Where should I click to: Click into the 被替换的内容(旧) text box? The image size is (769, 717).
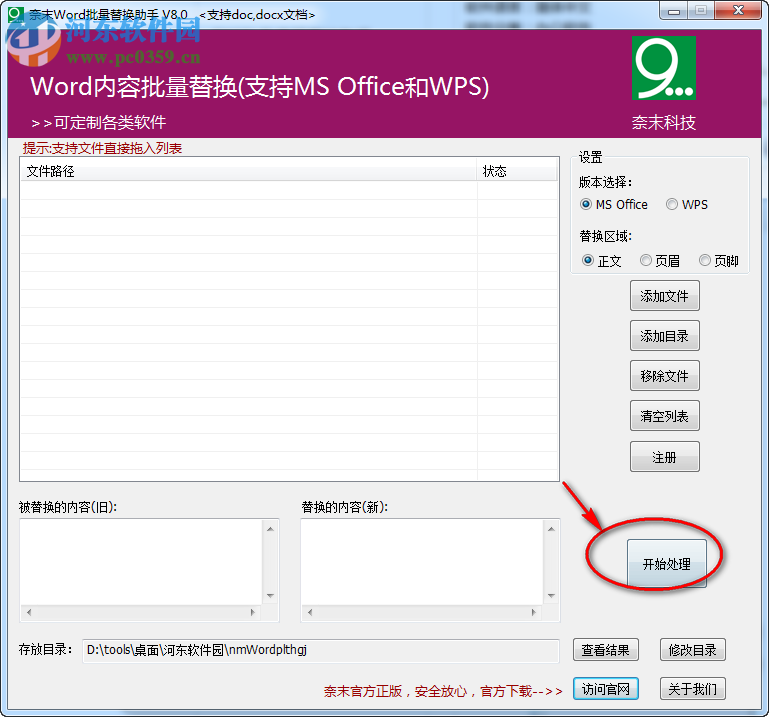point(142,562)
